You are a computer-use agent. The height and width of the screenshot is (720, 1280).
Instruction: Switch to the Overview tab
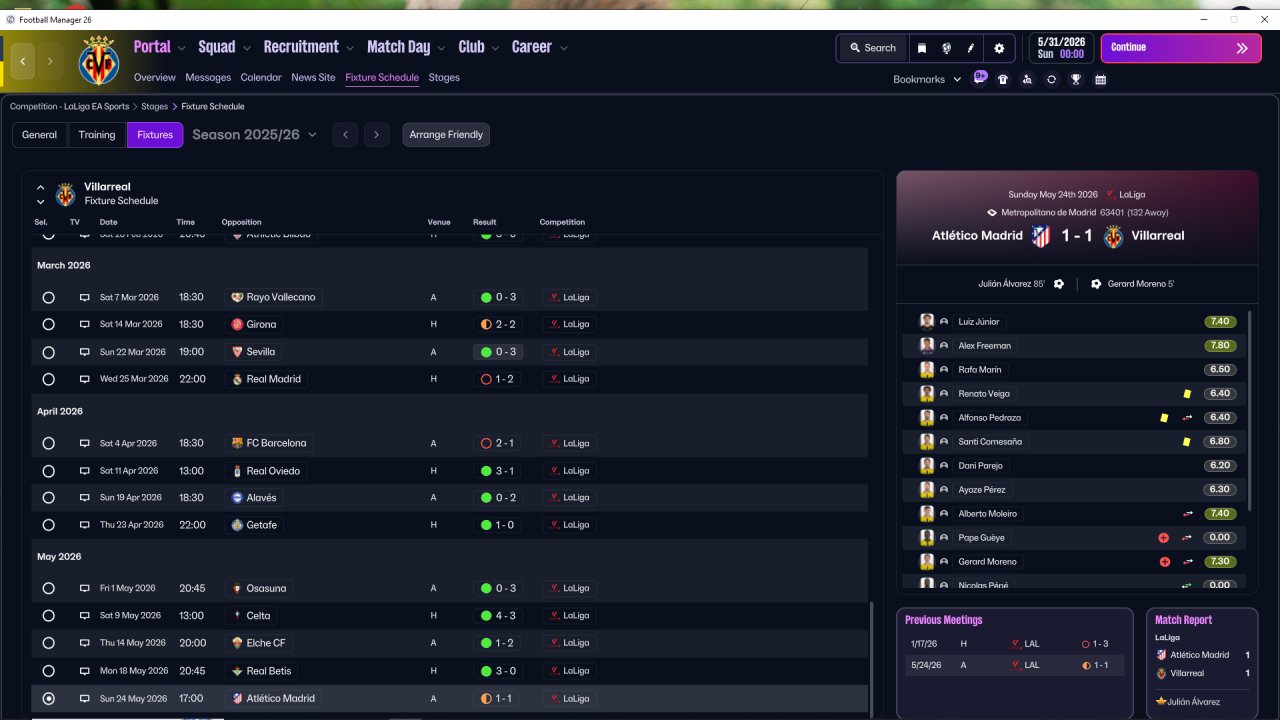(155, 77)
